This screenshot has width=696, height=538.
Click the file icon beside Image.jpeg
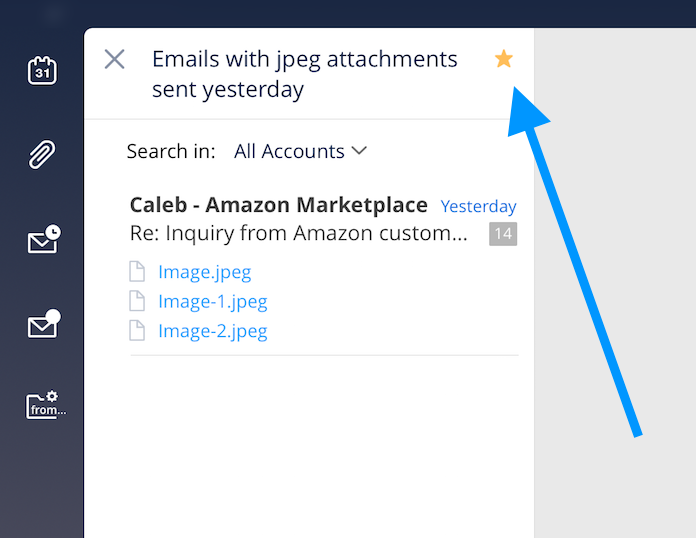tap(137, 271)
